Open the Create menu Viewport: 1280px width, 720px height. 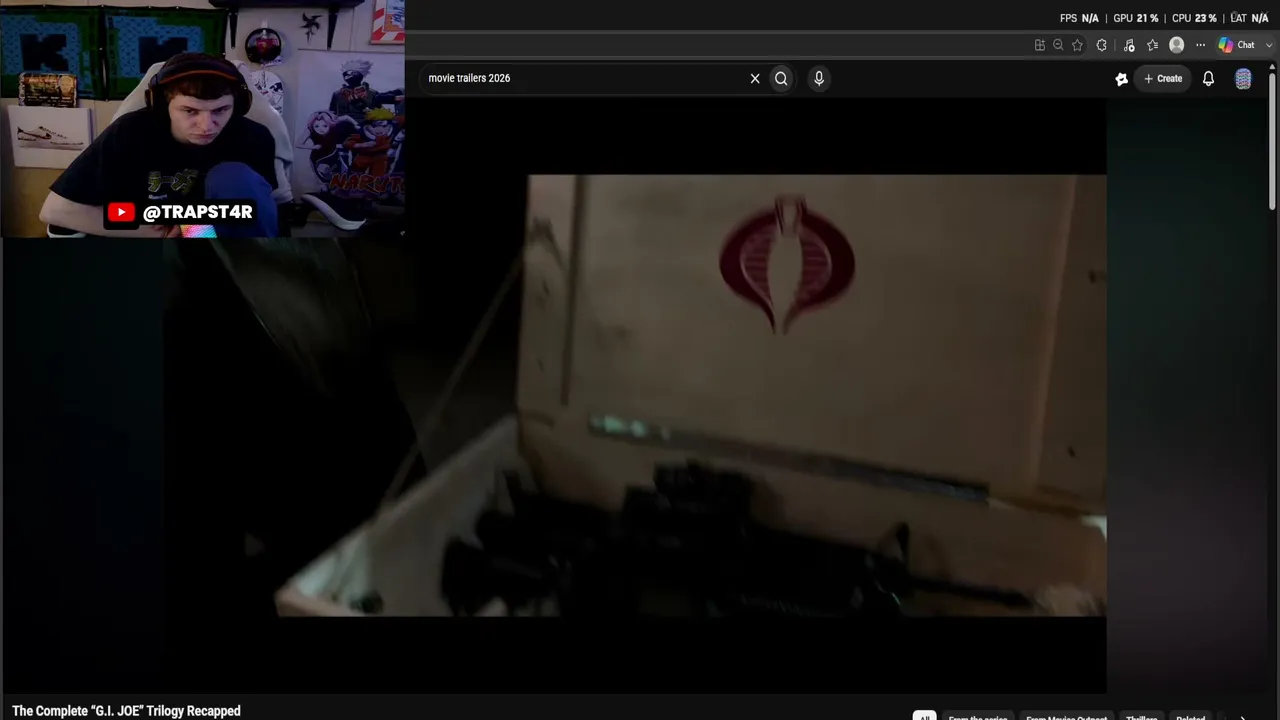point(1163,78)
